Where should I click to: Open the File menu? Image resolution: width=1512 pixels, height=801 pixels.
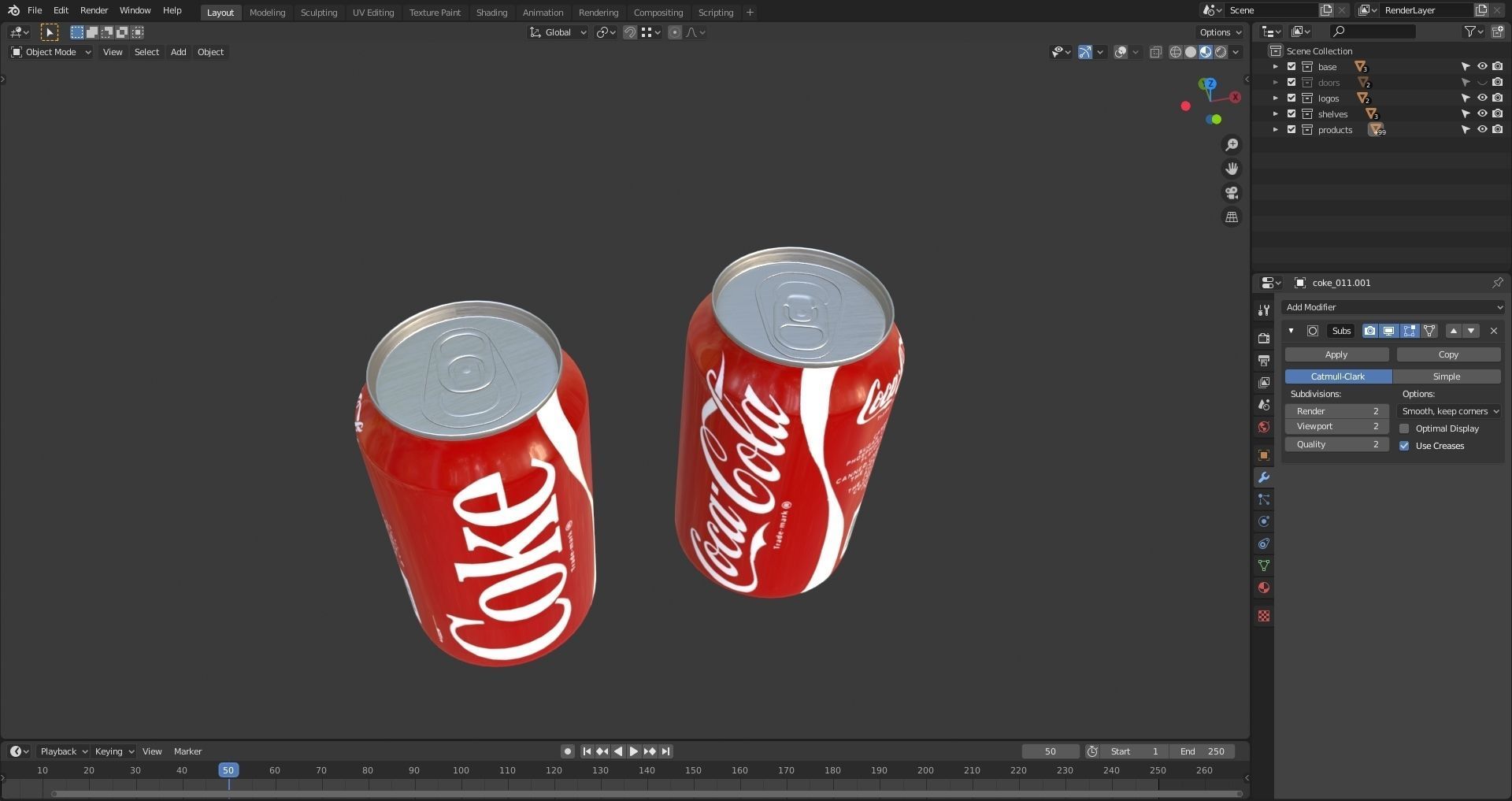[x=35, y=10]
